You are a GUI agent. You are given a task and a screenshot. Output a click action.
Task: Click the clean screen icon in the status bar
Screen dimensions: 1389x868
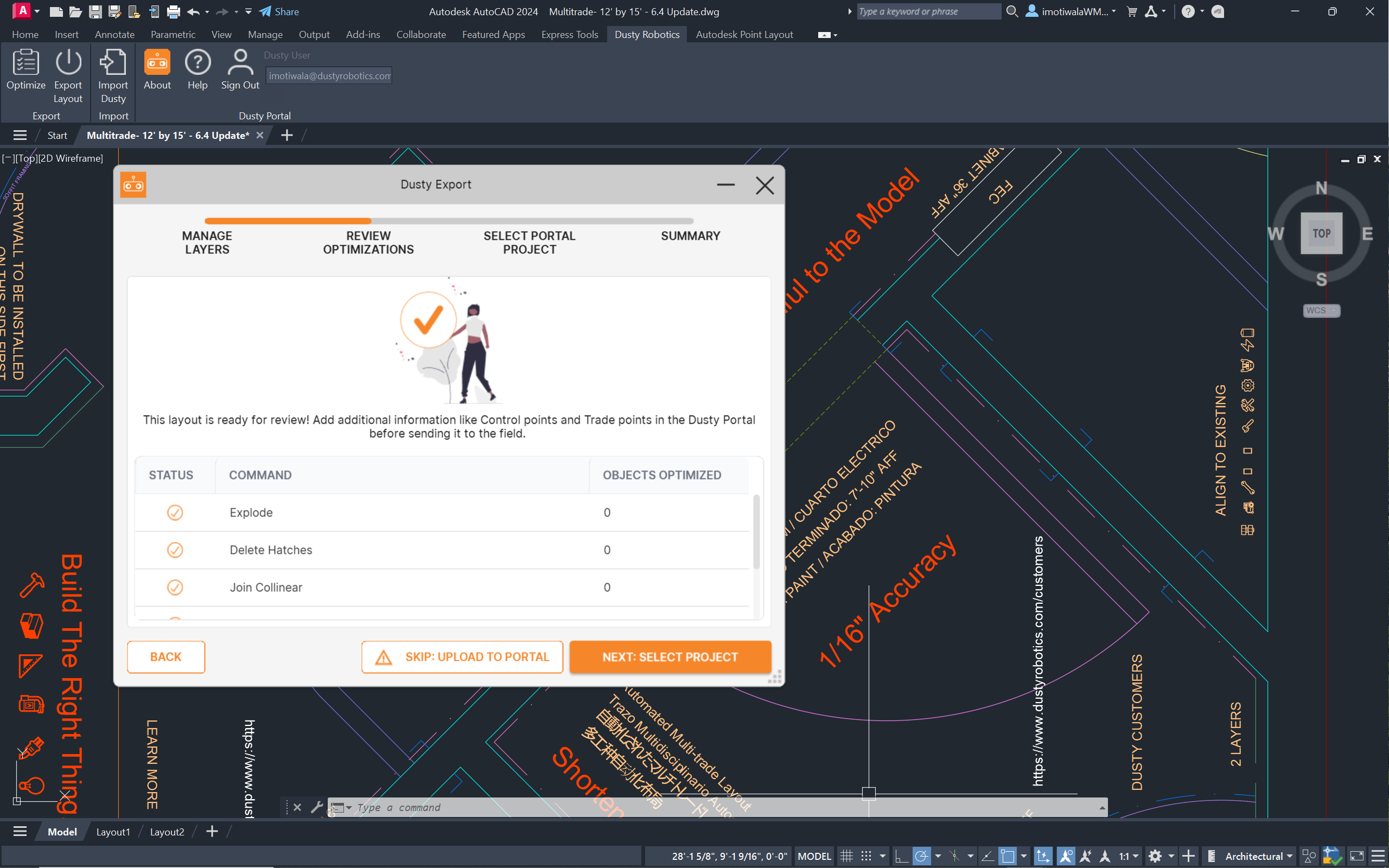click(1357, 856)
